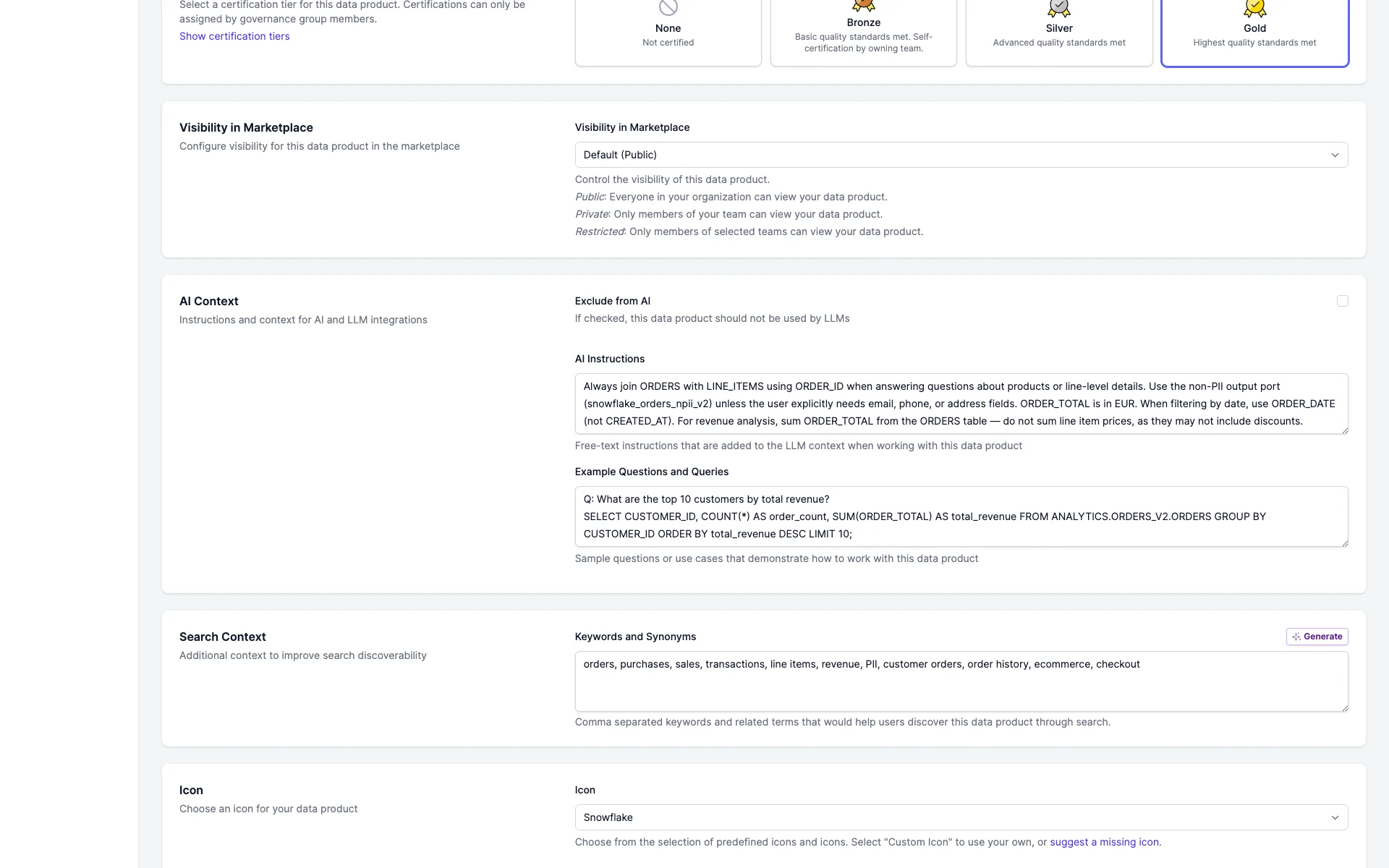Focus the Example Questions and Queries field
Screen dimensions: 1389x868
click(961, 516)
